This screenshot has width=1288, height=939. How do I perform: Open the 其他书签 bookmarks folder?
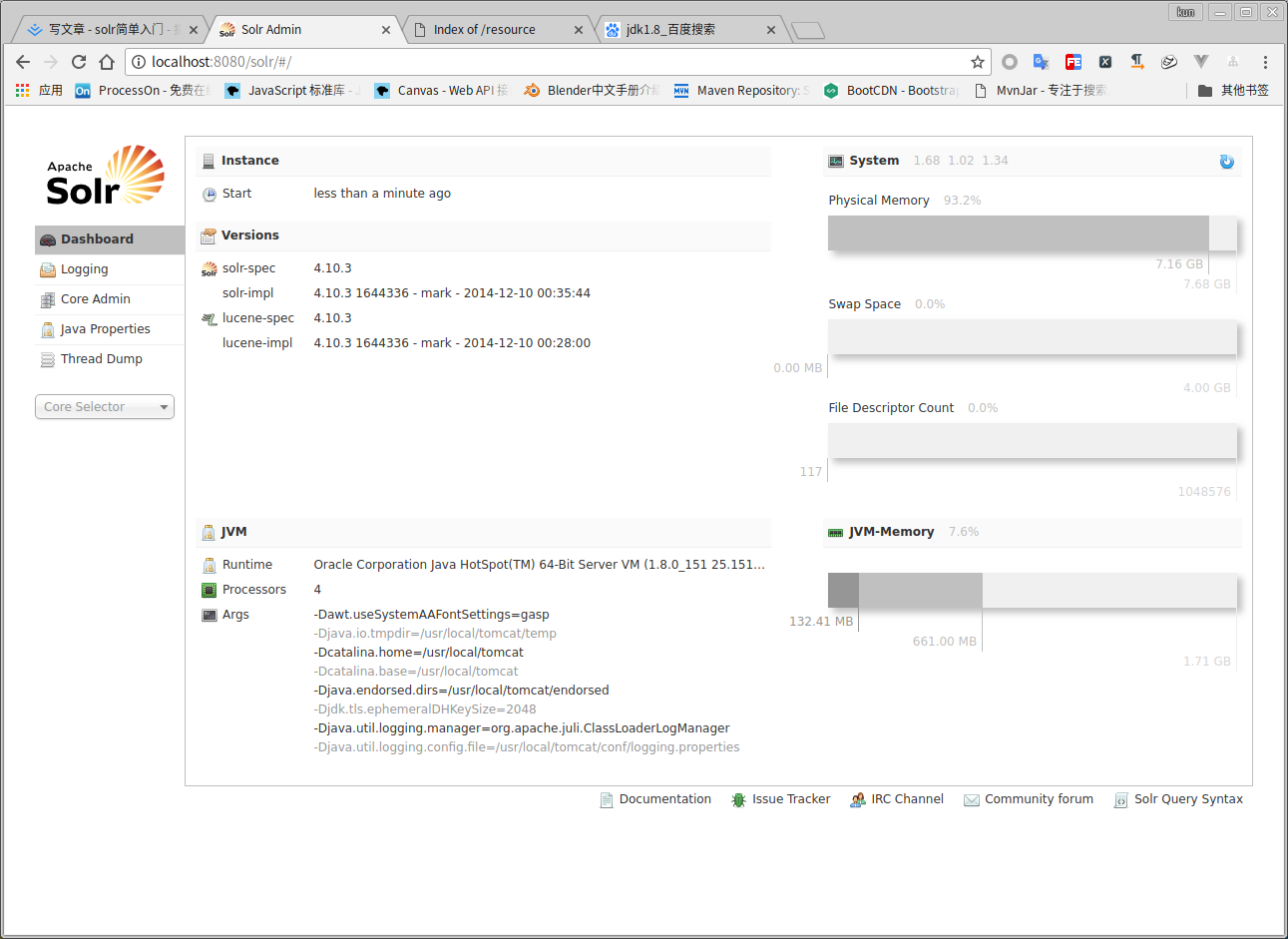click(1233, 91)
